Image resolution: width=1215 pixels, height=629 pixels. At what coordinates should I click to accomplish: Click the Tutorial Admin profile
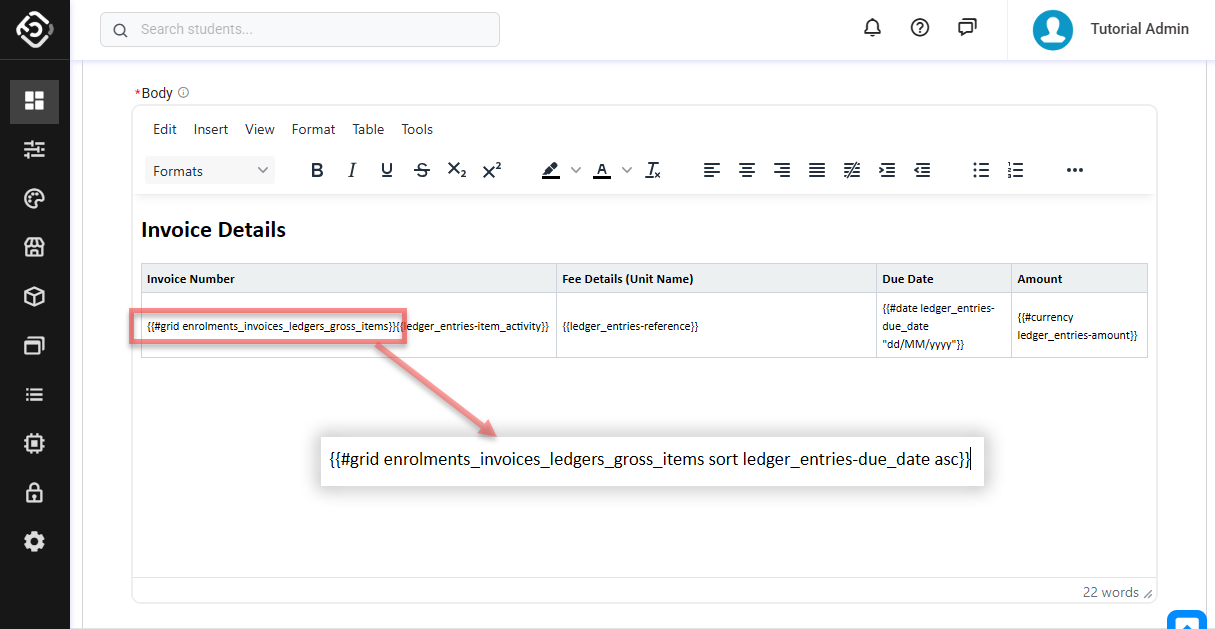click(1110, 29)
